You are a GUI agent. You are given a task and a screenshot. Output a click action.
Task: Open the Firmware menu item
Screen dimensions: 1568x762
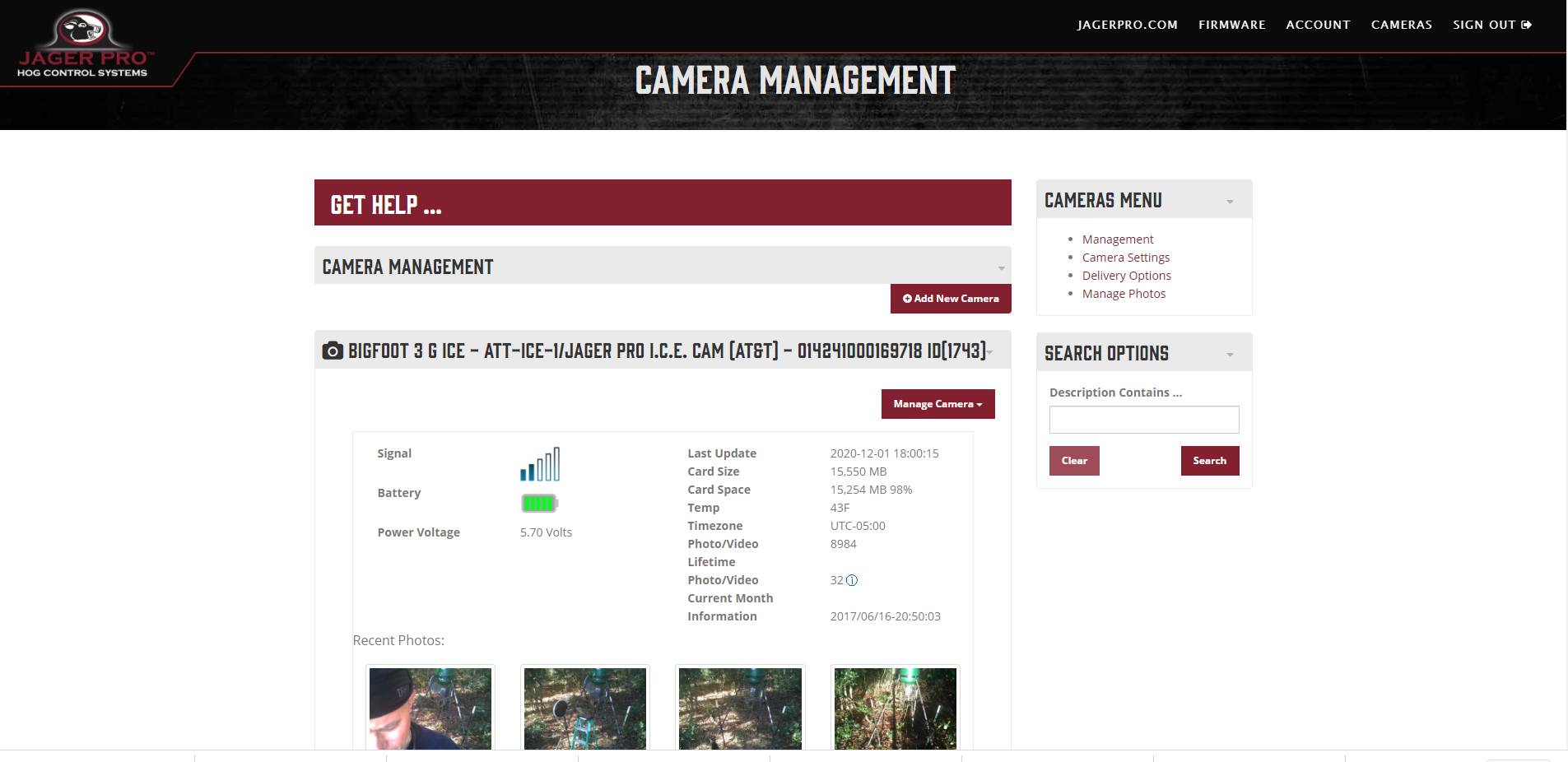point(1231,25)
